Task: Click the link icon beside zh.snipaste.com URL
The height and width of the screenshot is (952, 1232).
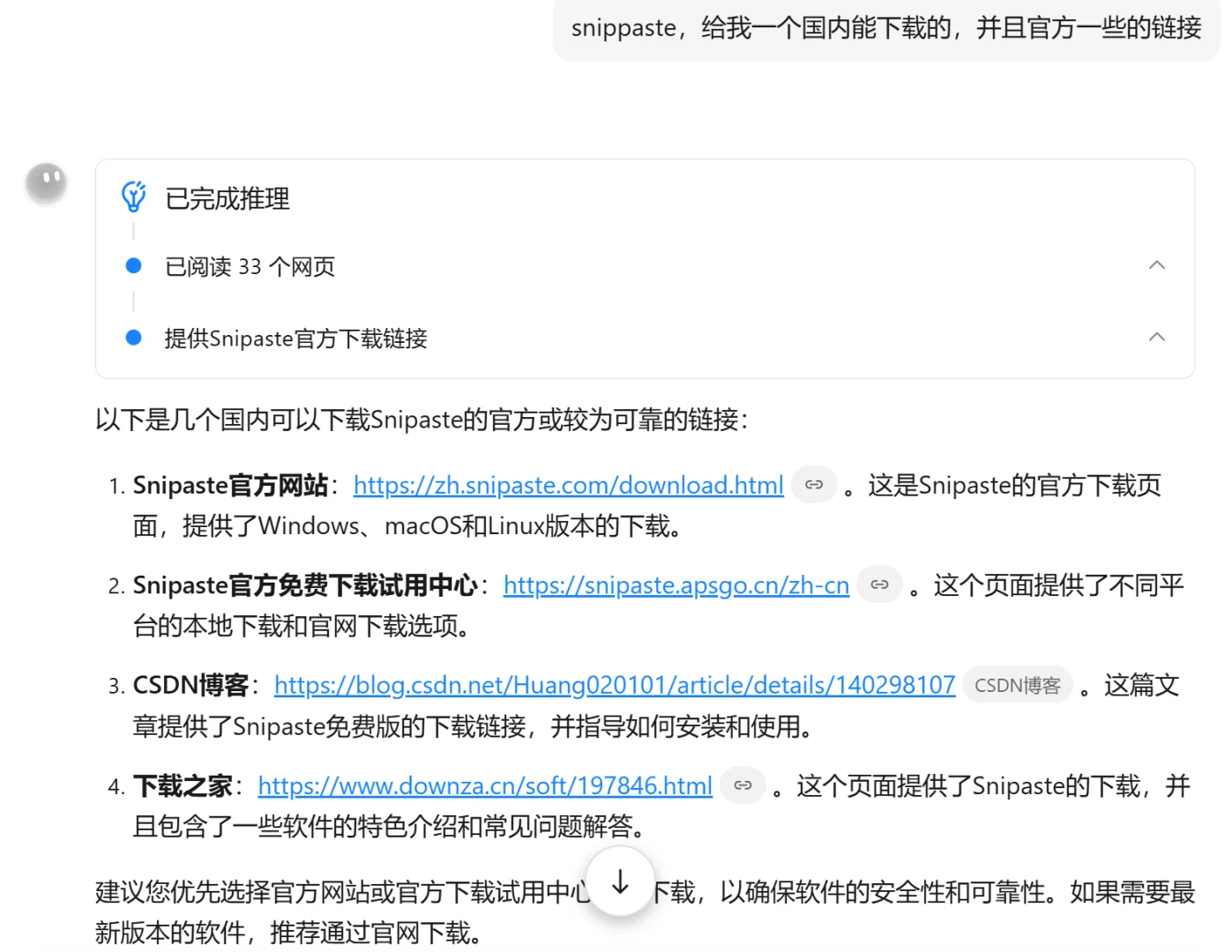Action: pos(813,485)
